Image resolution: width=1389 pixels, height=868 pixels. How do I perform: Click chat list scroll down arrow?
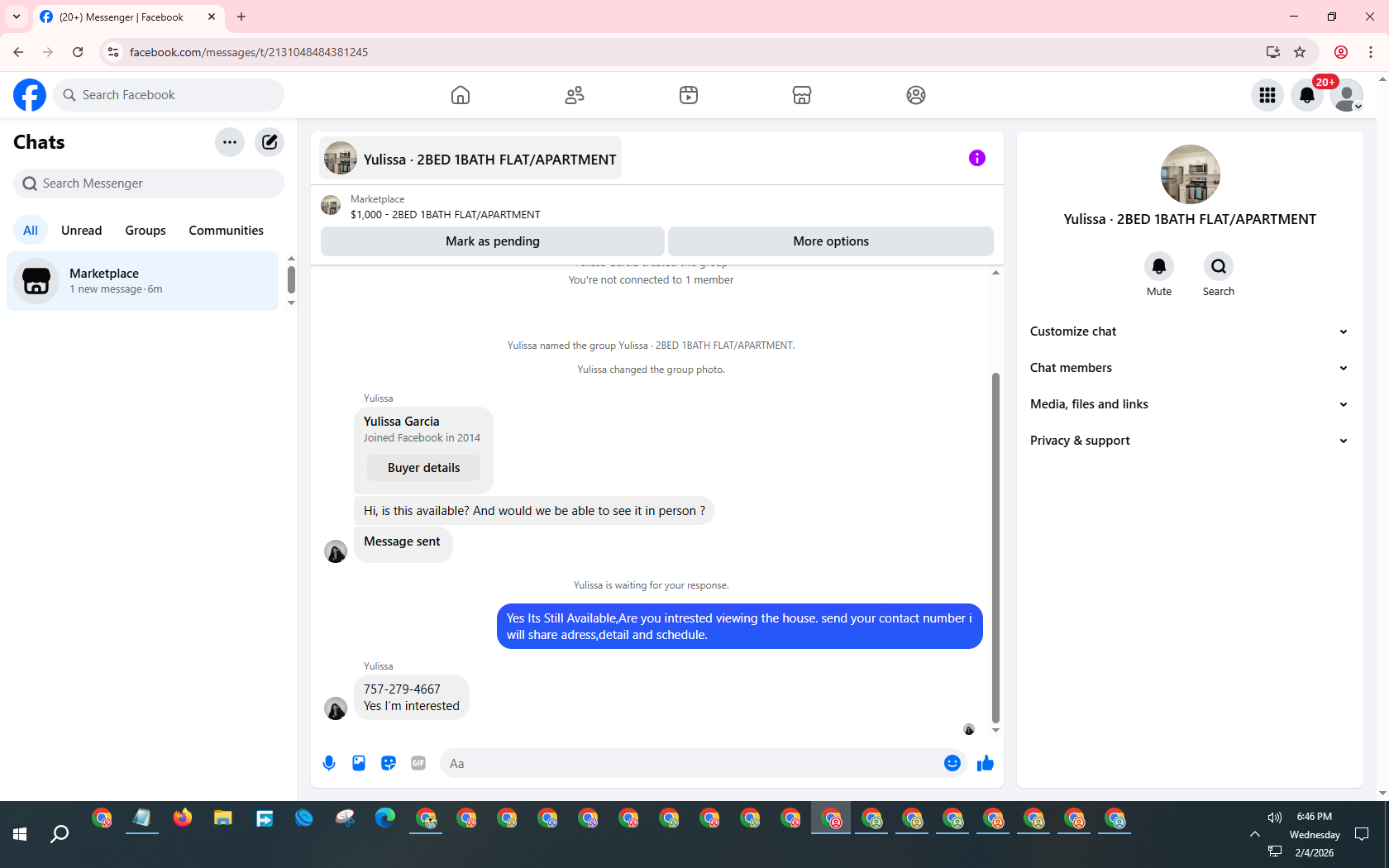pos(291,303)
